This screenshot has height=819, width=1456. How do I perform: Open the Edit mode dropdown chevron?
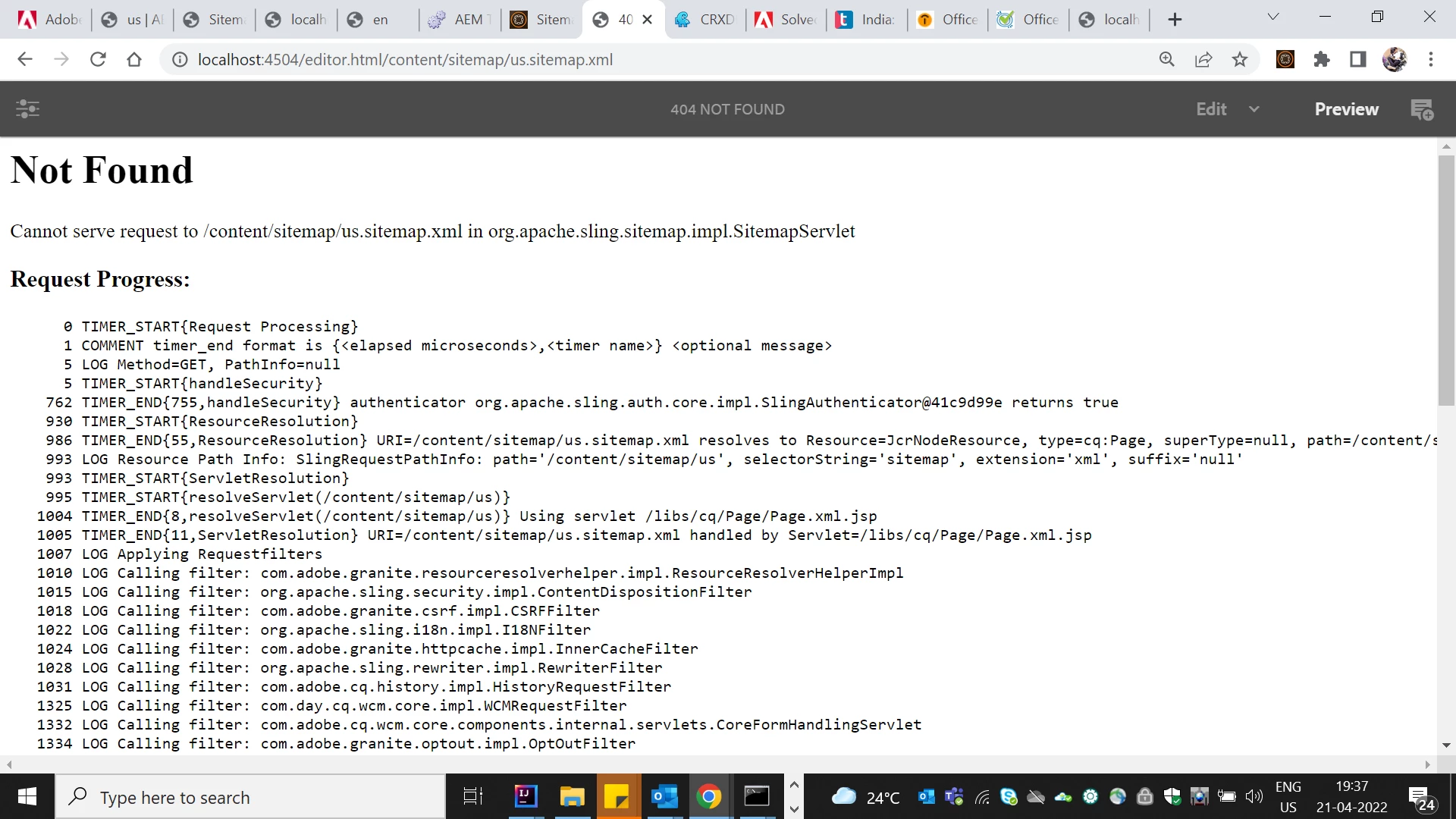pyautogui.click(x=1254, y=109)
